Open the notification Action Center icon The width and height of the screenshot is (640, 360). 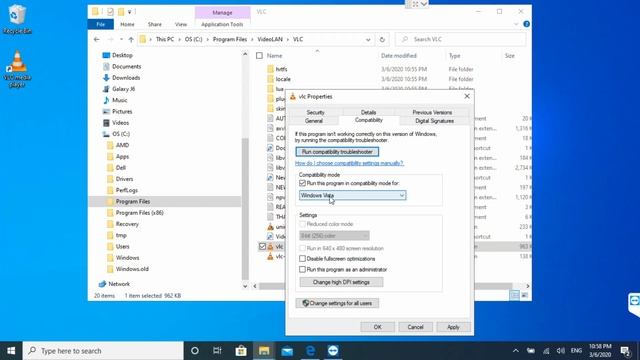pyautogui.click(x=625, y=351)
